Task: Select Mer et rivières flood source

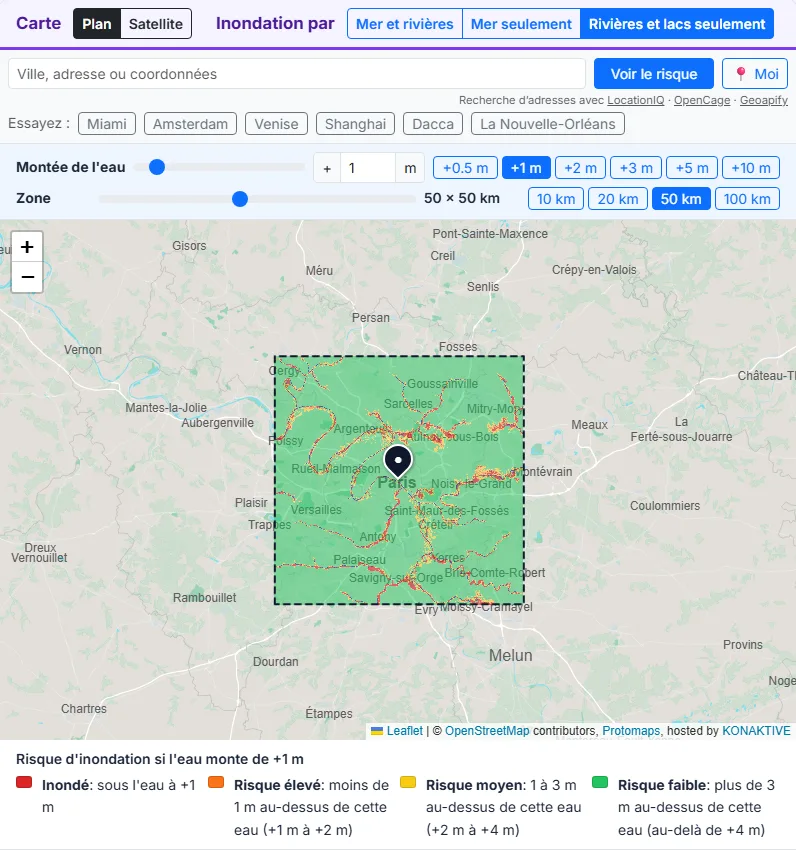Action: (405, 24)
